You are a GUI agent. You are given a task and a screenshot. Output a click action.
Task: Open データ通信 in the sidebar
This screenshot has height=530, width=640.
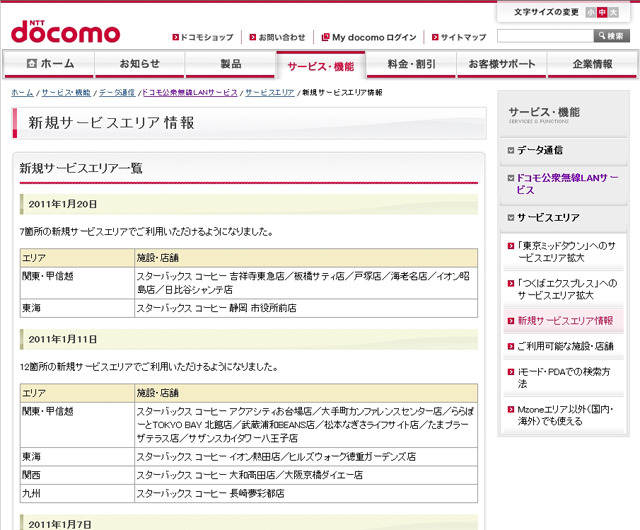[x=540, y=150]
